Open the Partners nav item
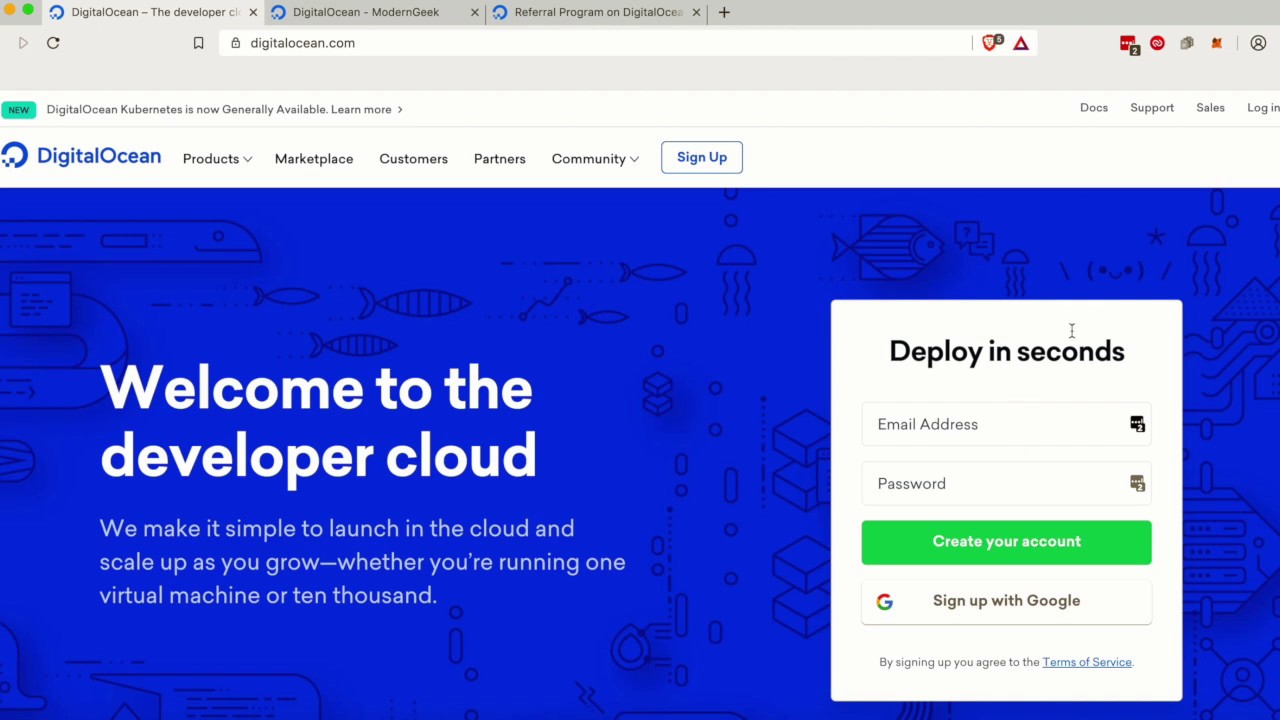Image resolution: width=1280 pixels, height=720 pixels. coord(499,159)
